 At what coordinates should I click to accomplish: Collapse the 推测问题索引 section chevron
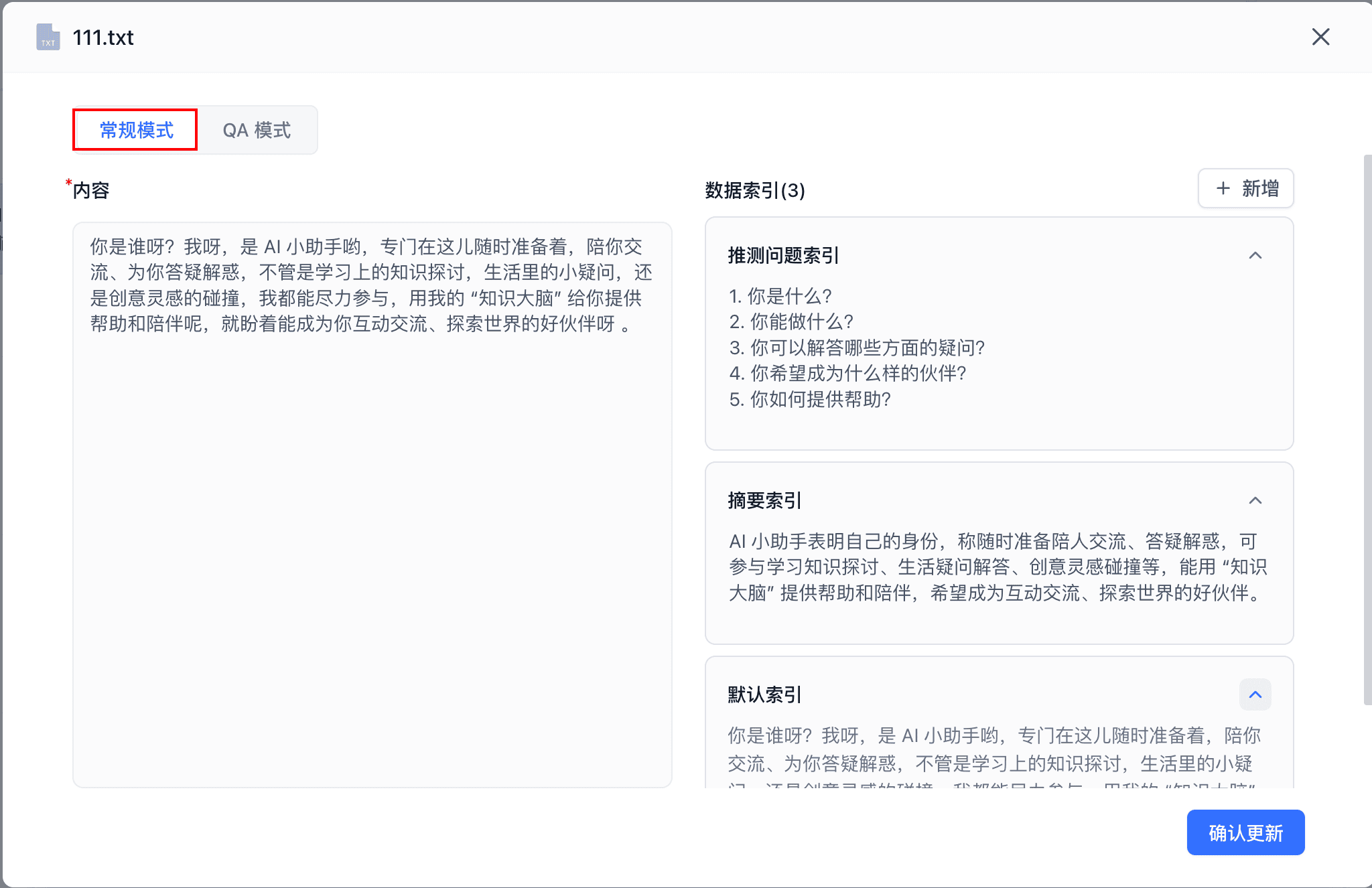1255,255
